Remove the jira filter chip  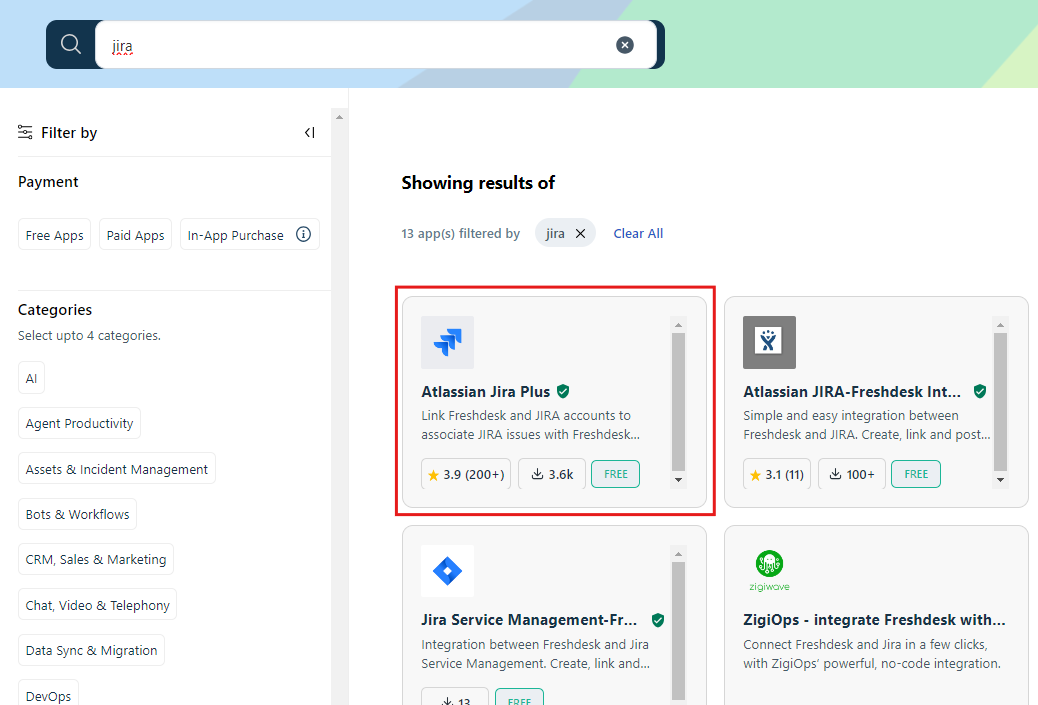pos(581,234)
